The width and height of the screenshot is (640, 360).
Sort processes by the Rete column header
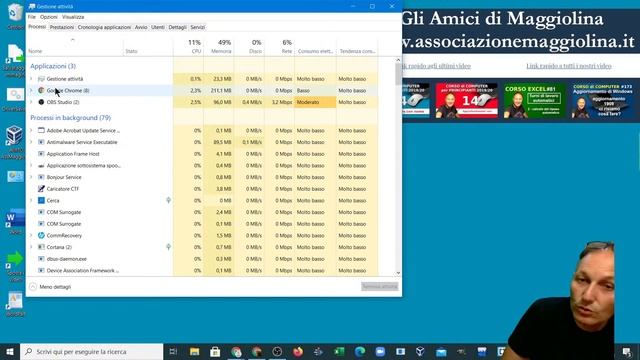[x=280, y=47]
